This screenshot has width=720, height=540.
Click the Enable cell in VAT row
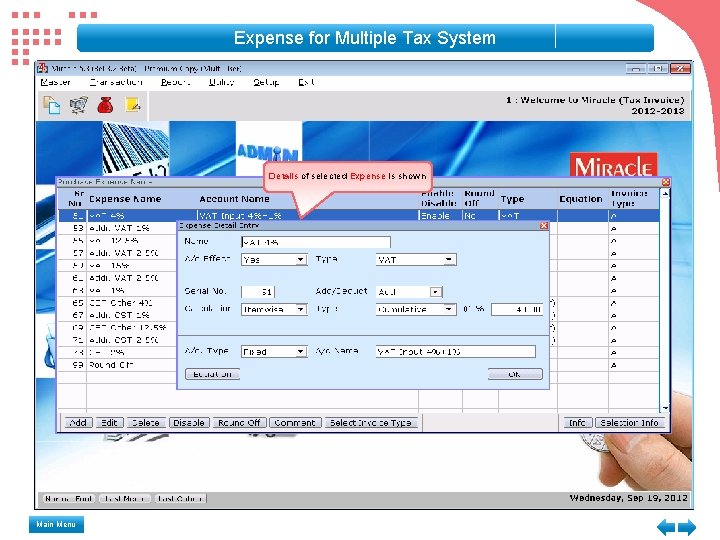pos(439,216)
